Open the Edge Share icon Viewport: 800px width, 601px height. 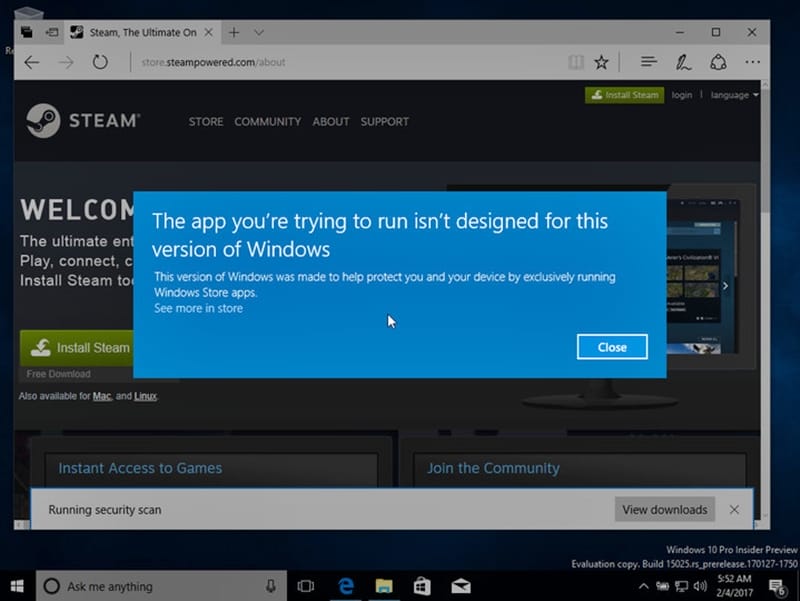[717, 62]
